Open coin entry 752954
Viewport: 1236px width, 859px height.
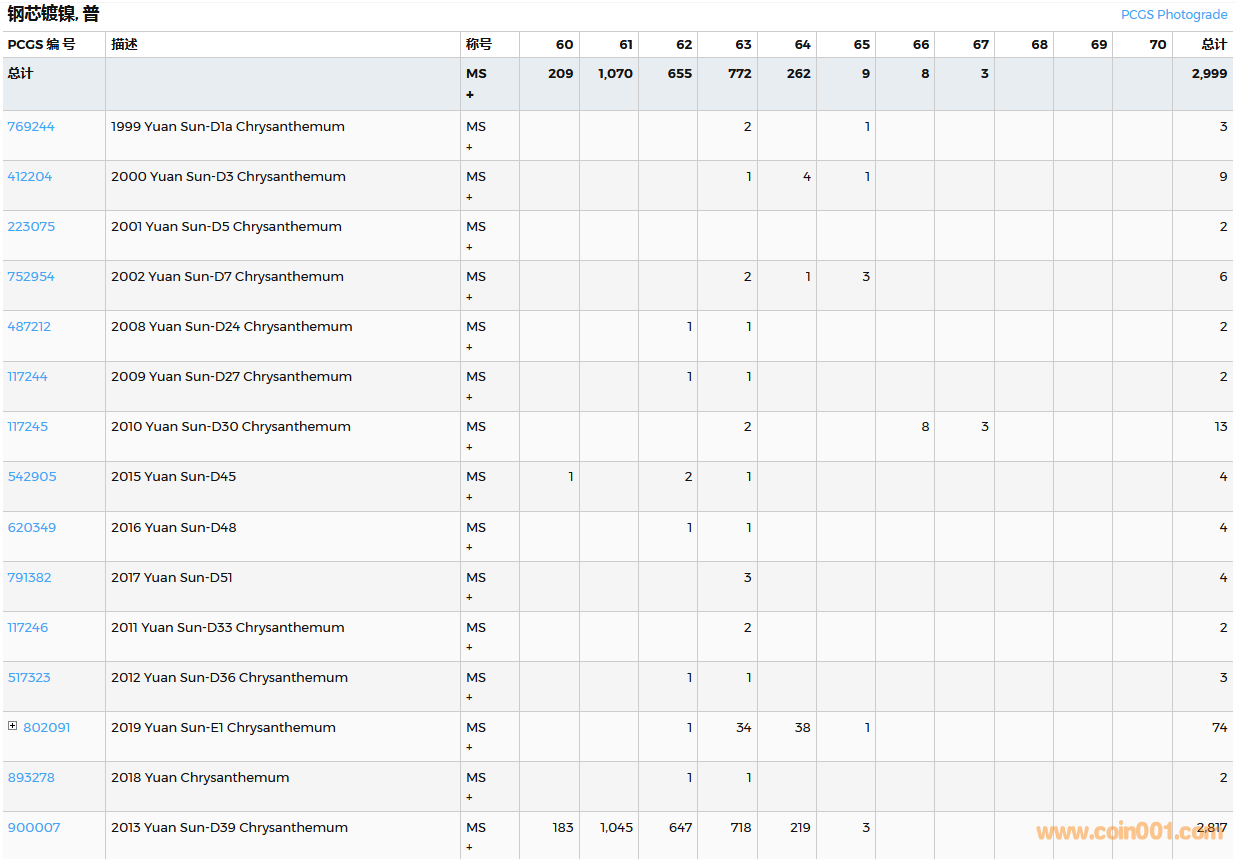[31, 276]
